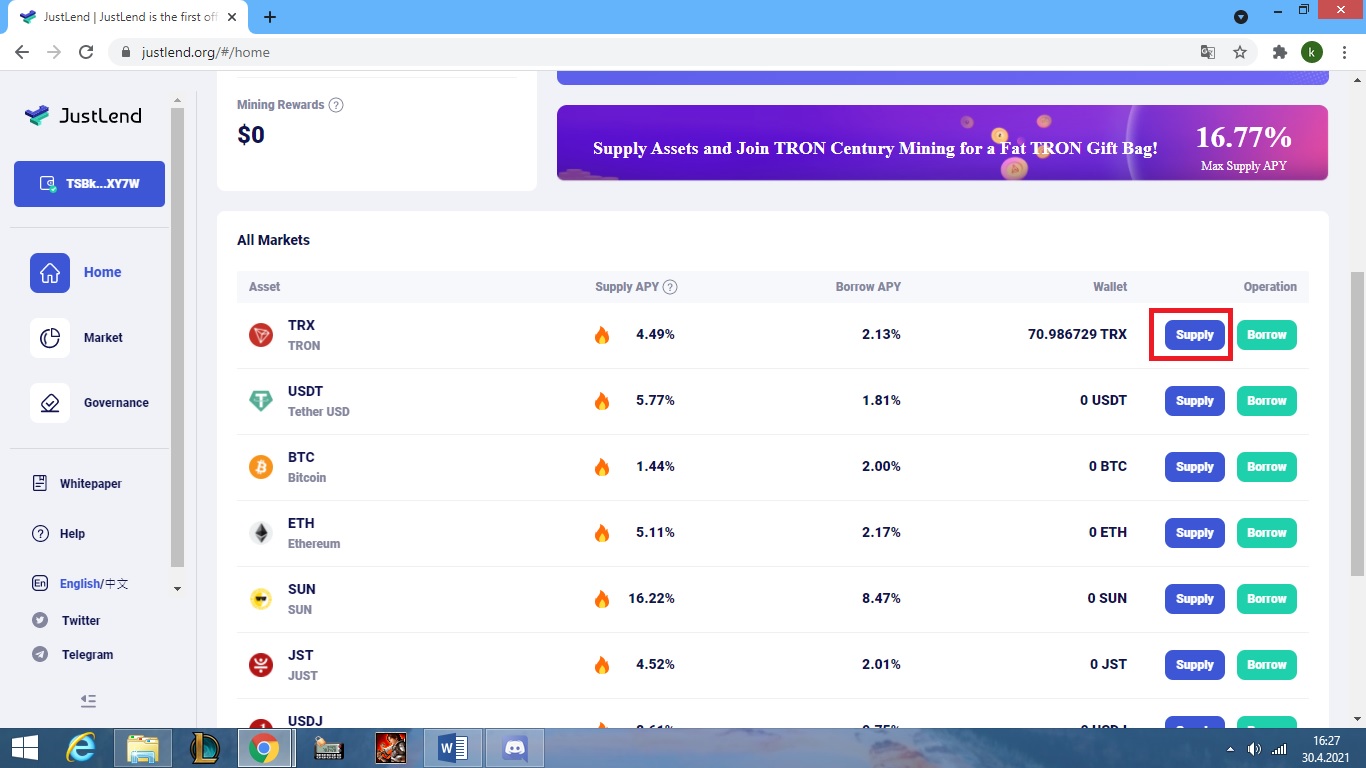1366x768 pixels.
Task: Supply SUN asset
Action: (1194, 599)
